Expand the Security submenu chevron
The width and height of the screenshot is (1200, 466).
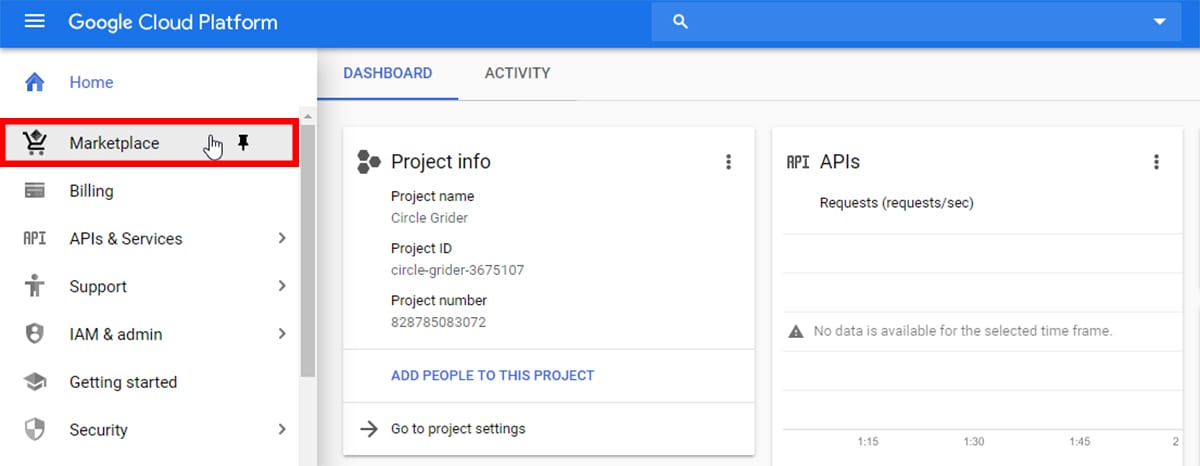point(282,429)
